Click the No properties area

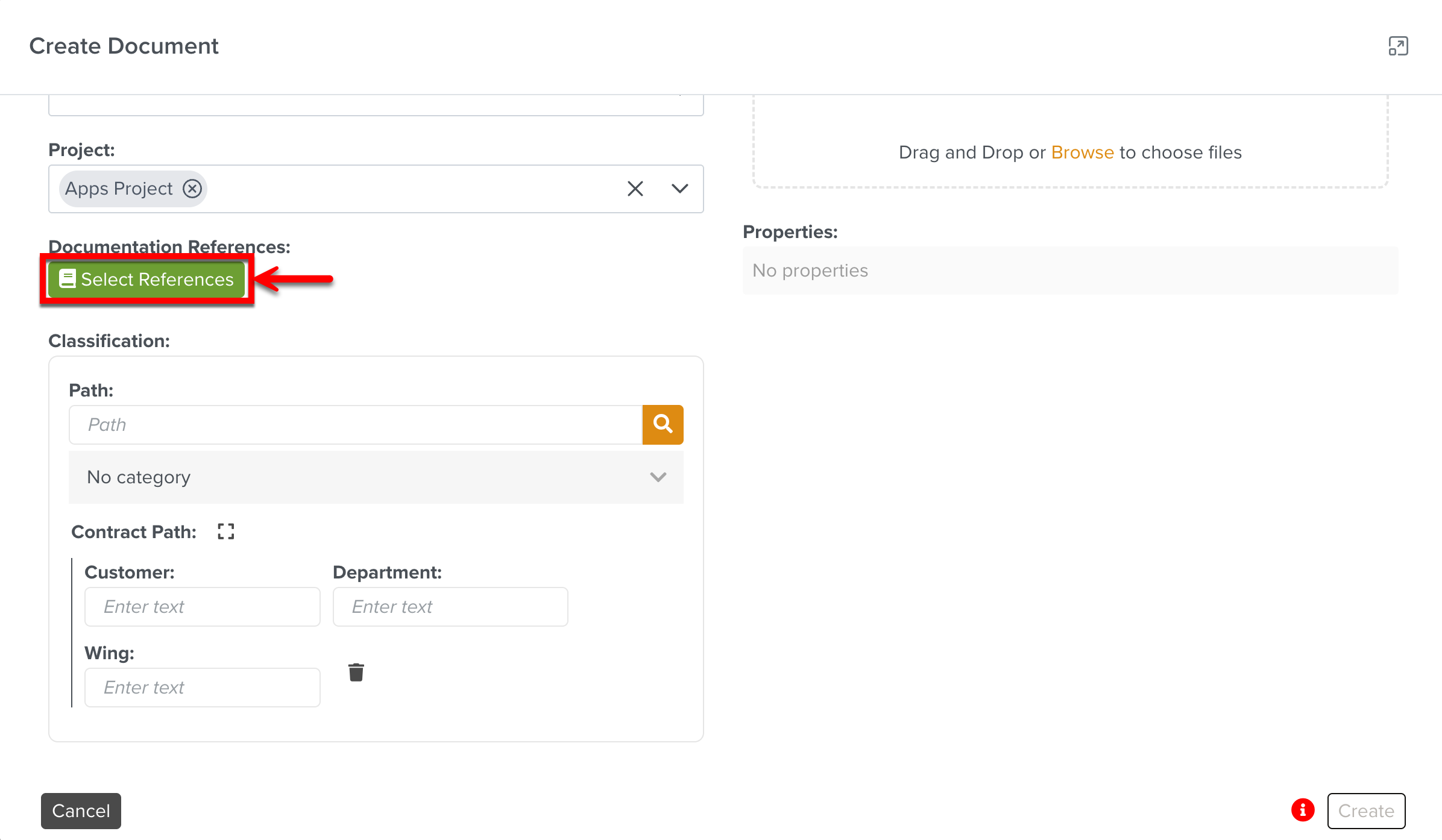pyautogui.click(x=1069, y=271)
